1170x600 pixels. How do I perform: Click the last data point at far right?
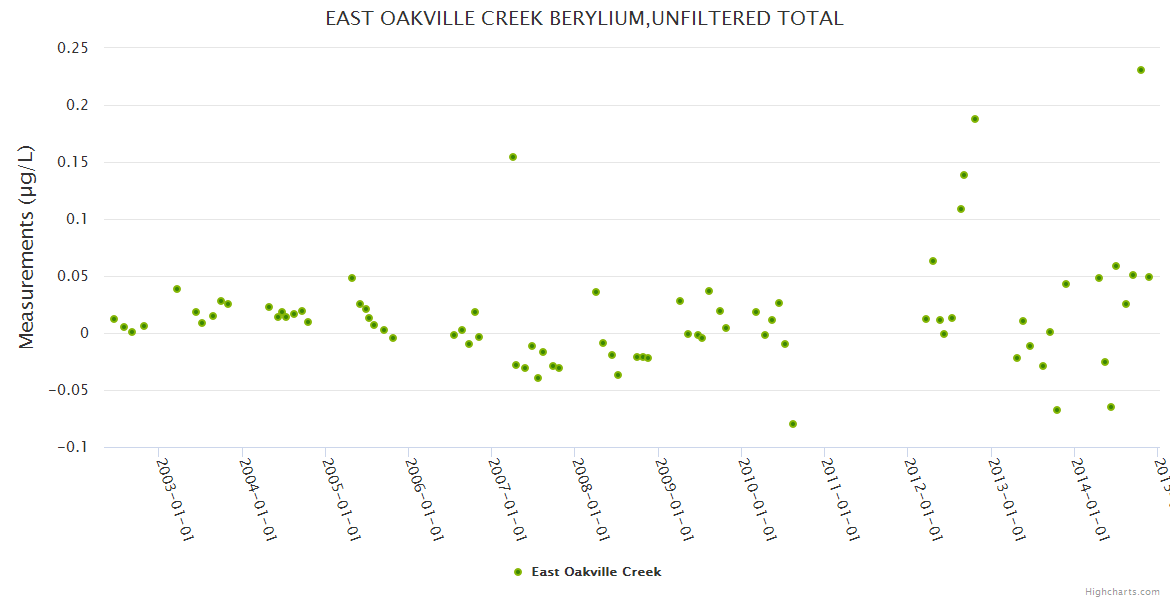pyautogui.click(x=1149, y=277)
